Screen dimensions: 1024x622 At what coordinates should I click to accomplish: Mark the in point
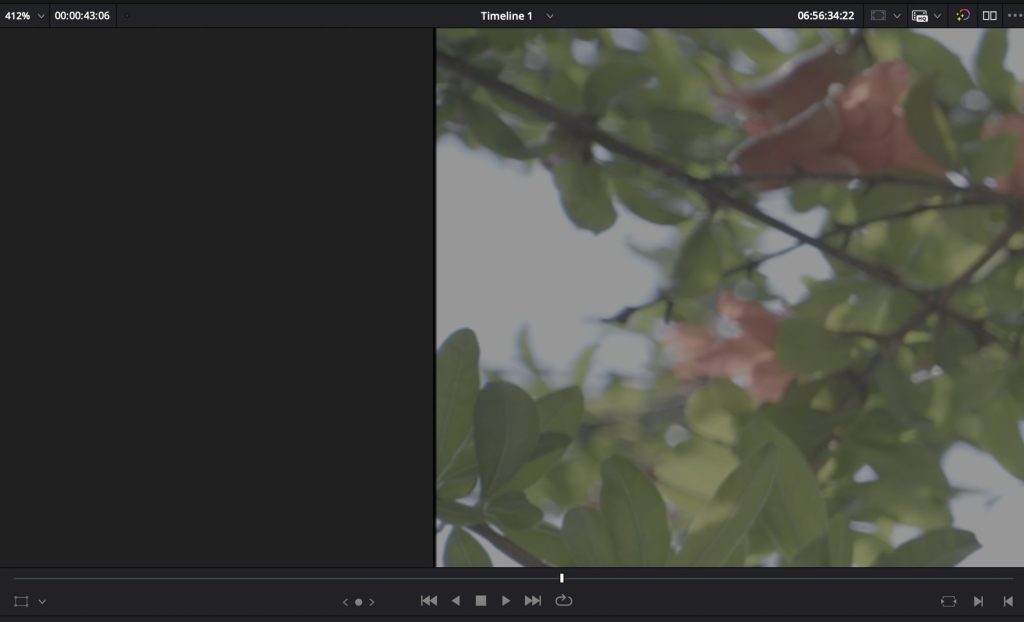[x=978, y=601]
